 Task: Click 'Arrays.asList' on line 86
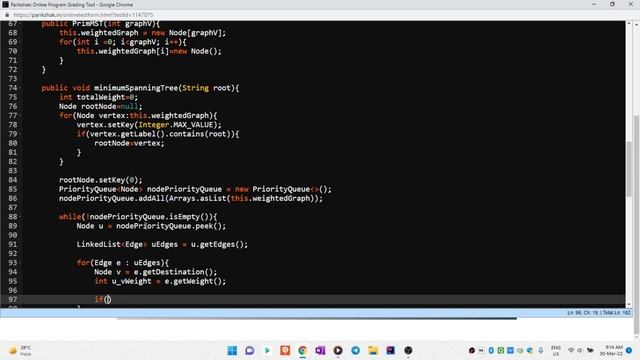[197, 198]
